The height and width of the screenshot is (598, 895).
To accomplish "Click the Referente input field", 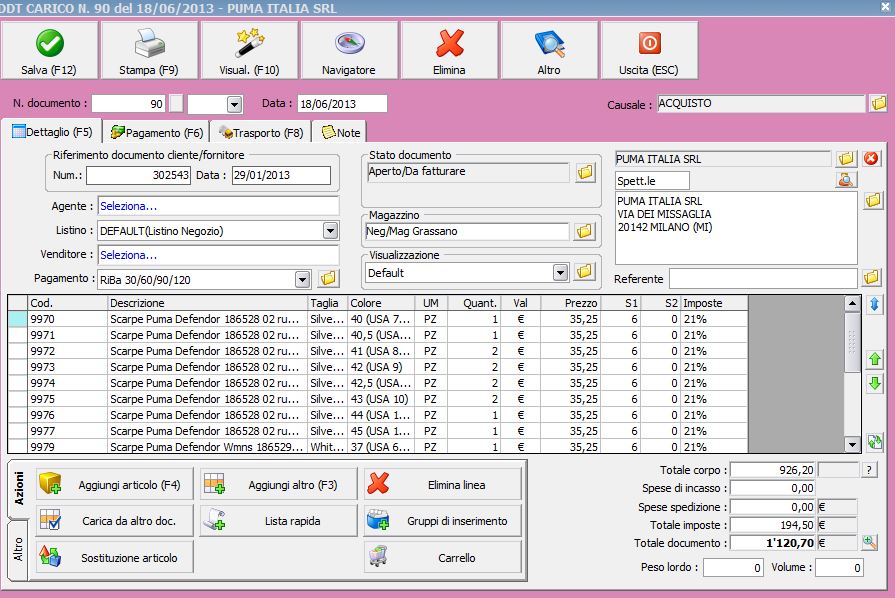I will [764, 278].
